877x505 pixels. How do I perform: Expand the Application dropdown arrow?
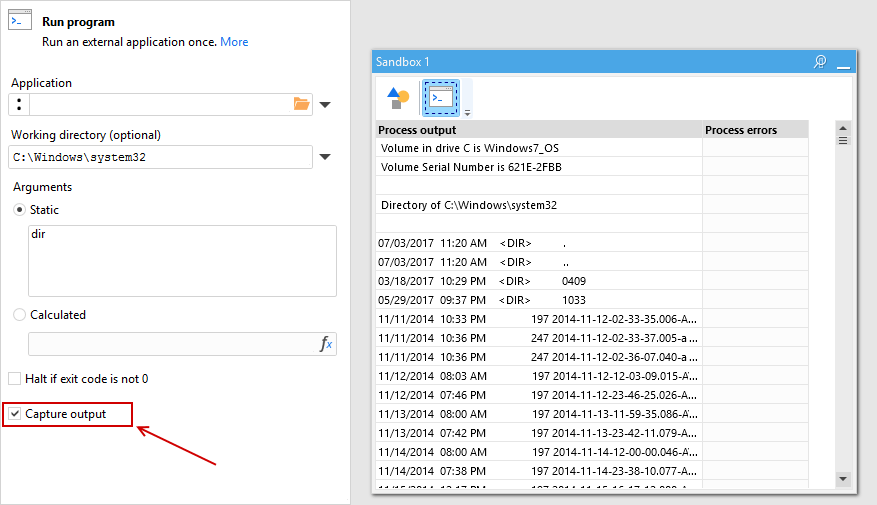(325, 105)
